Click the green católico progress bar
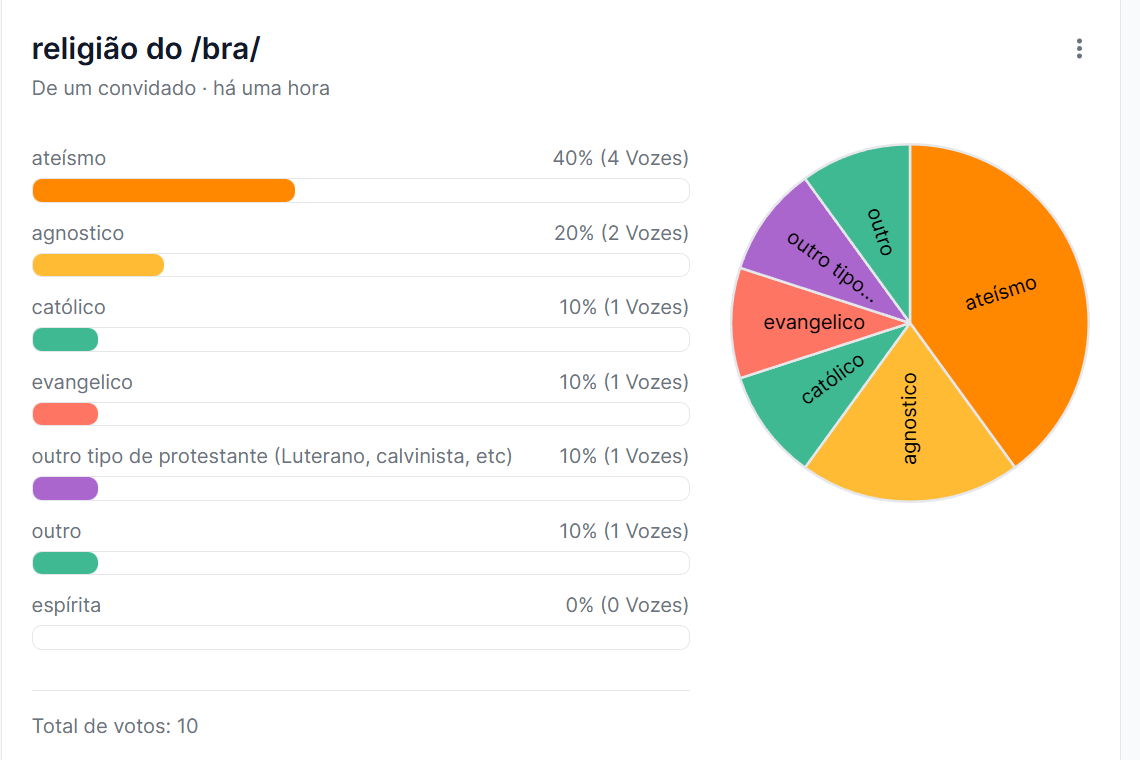Screen dimensions: 1140x760 point(65,339)
